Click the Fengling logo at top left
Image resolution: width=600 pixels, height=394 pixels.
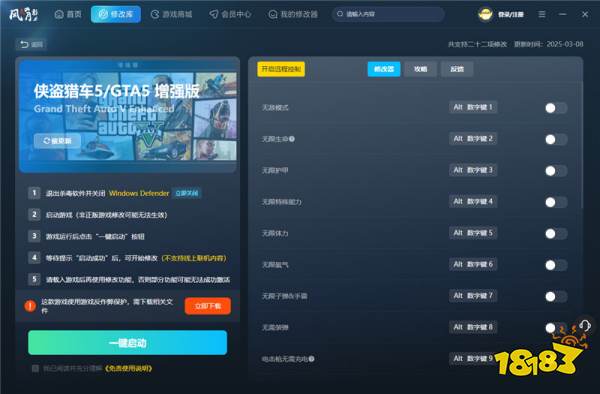[x=24, y=15]
